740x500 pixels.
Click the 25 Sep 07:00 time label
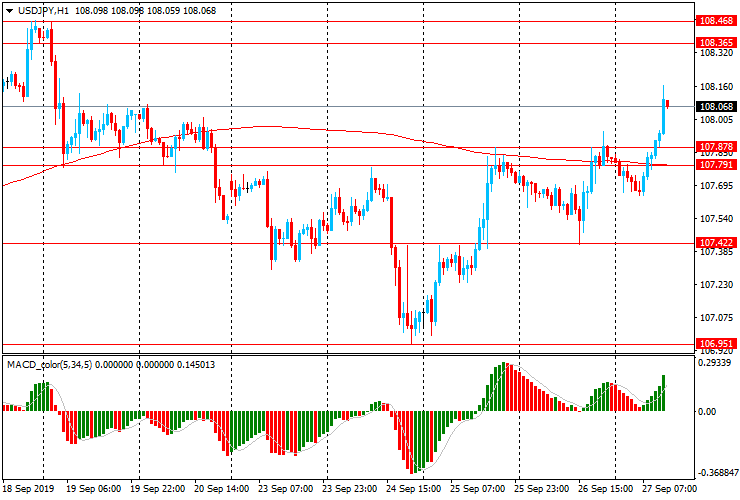[478, 489]
